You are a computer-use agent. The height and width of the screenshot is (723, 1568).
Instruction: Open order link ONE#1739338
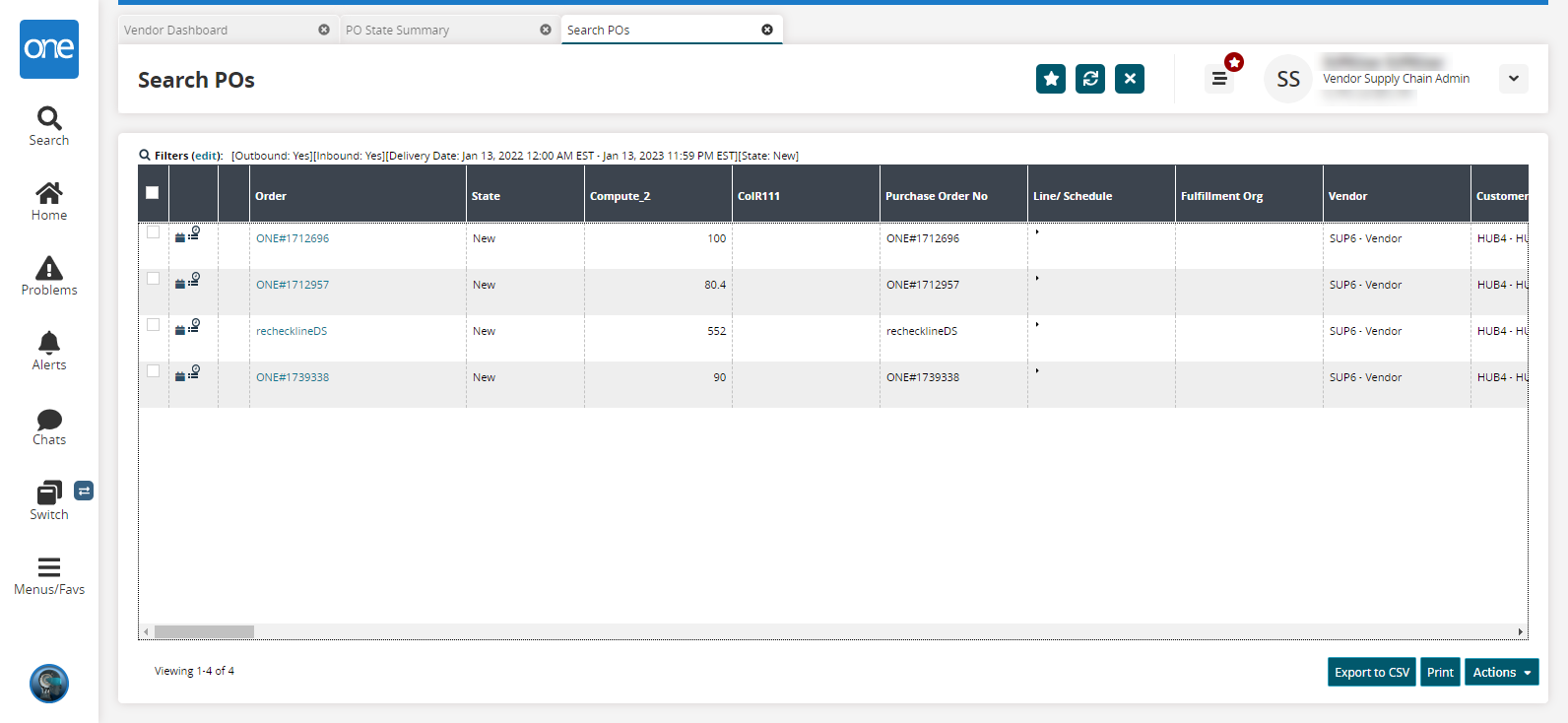293,377
